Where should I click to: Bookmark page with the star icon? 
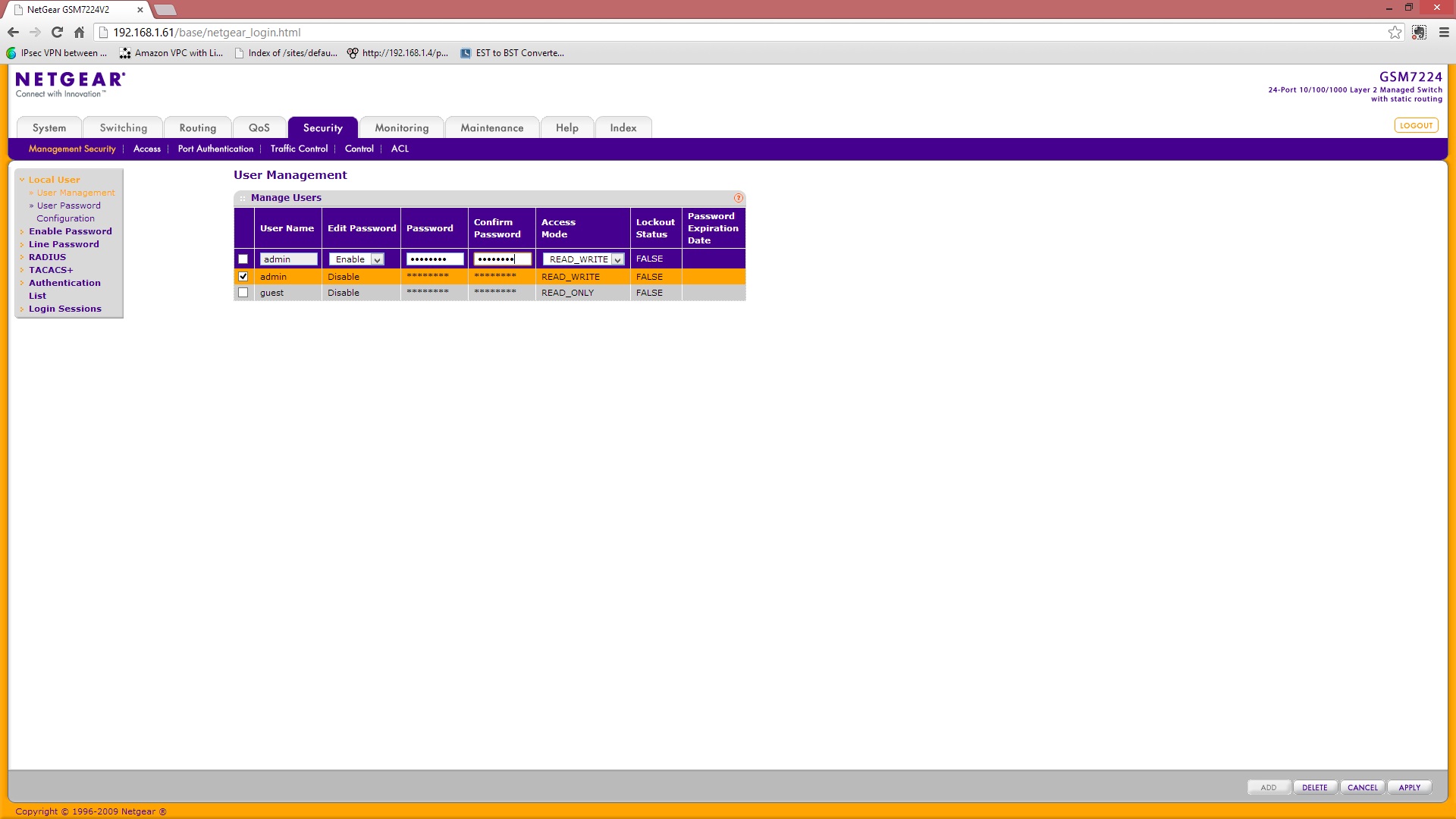pos(1395,32)
